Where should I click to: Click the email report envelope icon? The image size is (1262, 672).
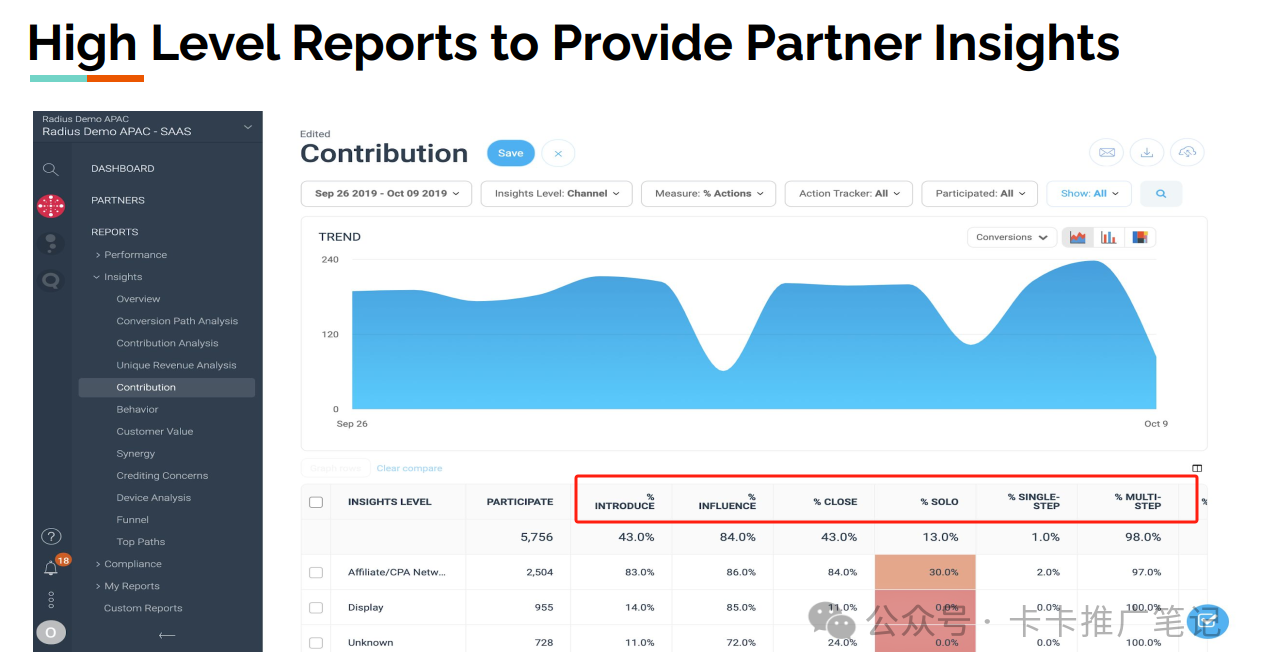click(1107, 153)
